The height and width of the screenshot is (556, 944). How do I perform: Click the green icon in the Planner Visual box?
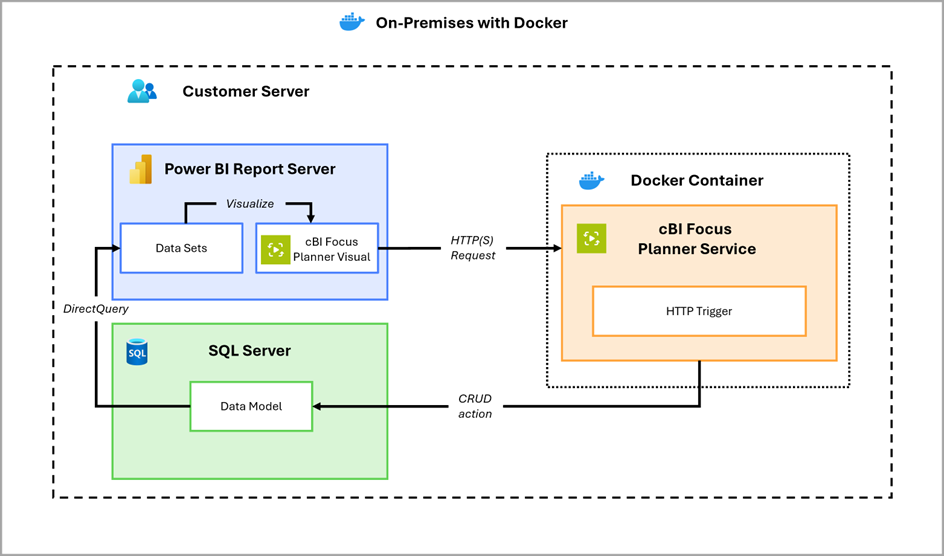click(x=276, y=249)
